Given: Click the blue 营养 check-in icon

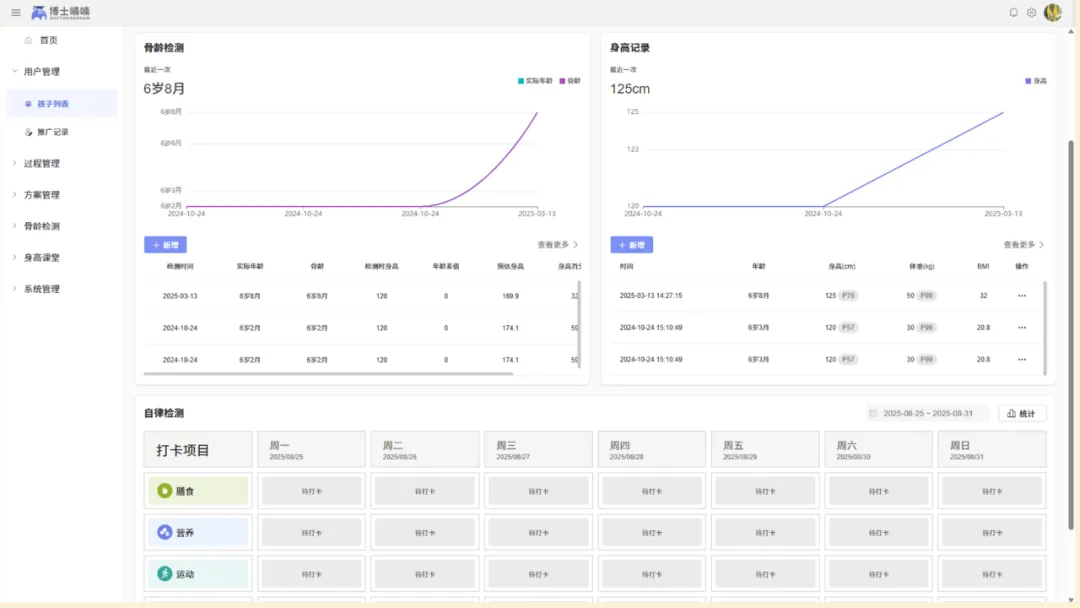Looking at the screenshot, I should [164, 532].
